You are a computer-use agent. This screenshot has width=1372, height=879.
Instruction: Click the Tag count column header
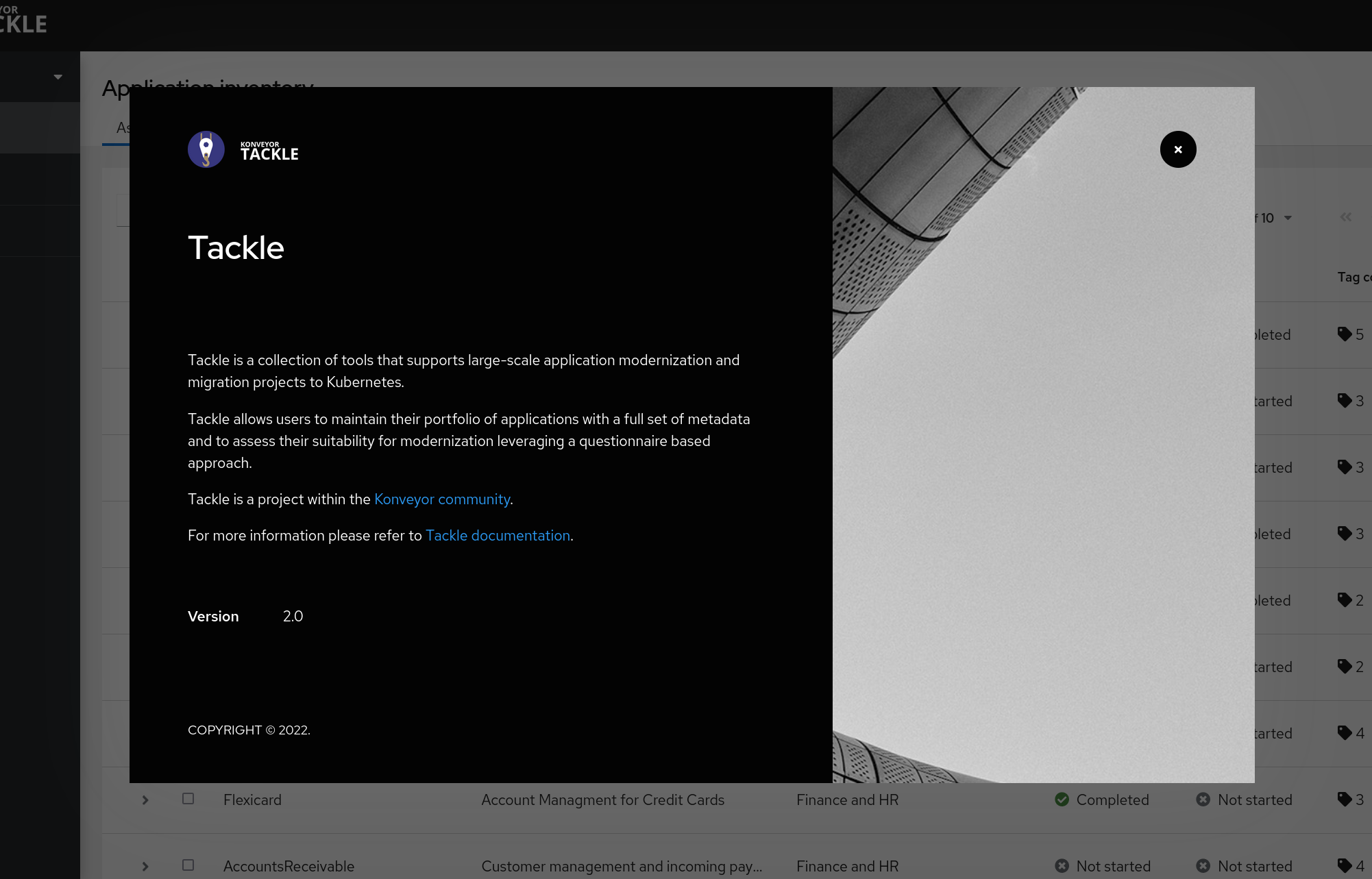tap(1353, 277)
